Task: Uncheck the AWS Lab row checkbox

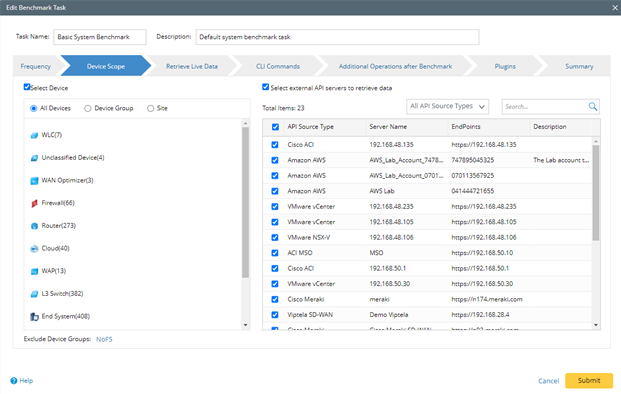Action: 275,191
